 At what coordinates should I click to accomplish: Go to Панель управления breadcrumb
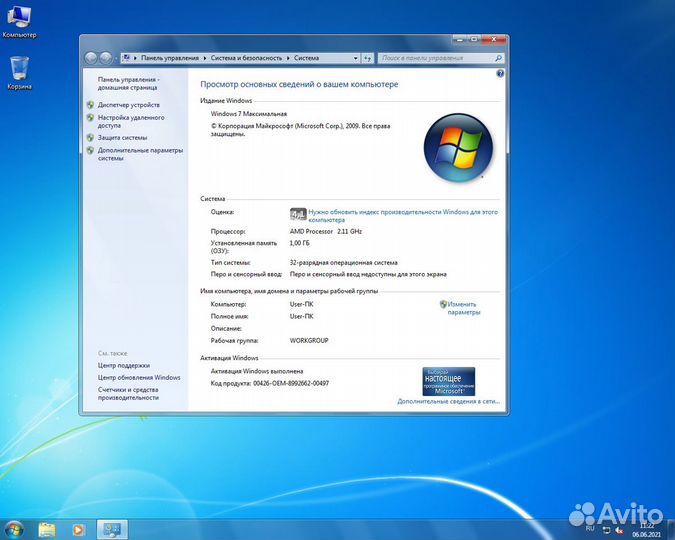tap(170, 58)
